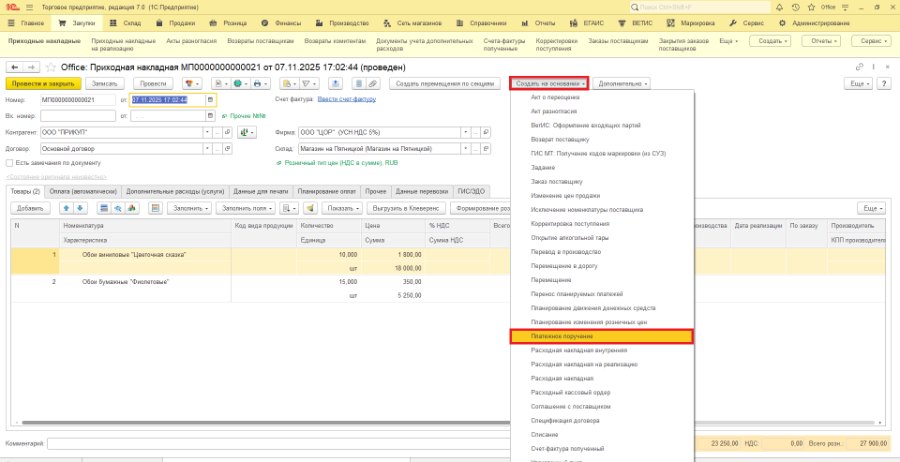Click the Комментарий input field
The height and width of the screenshot is (462, 900).
pyautogui.click(x=278, y=444)
